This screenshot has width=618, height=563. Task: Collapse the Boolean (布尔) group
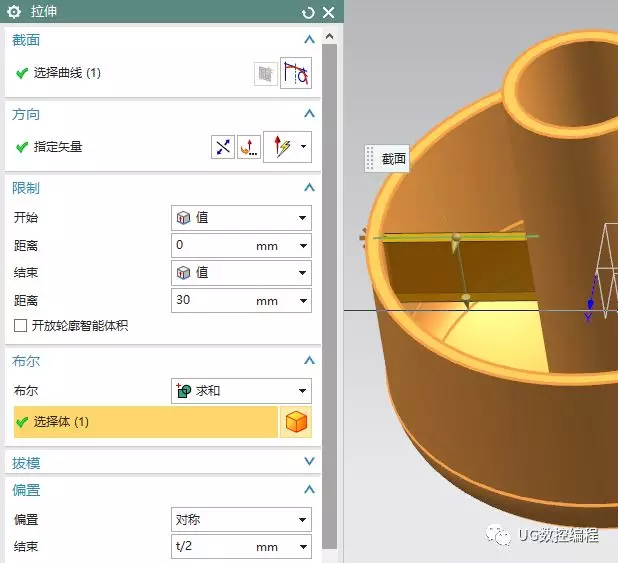(309, 360)
